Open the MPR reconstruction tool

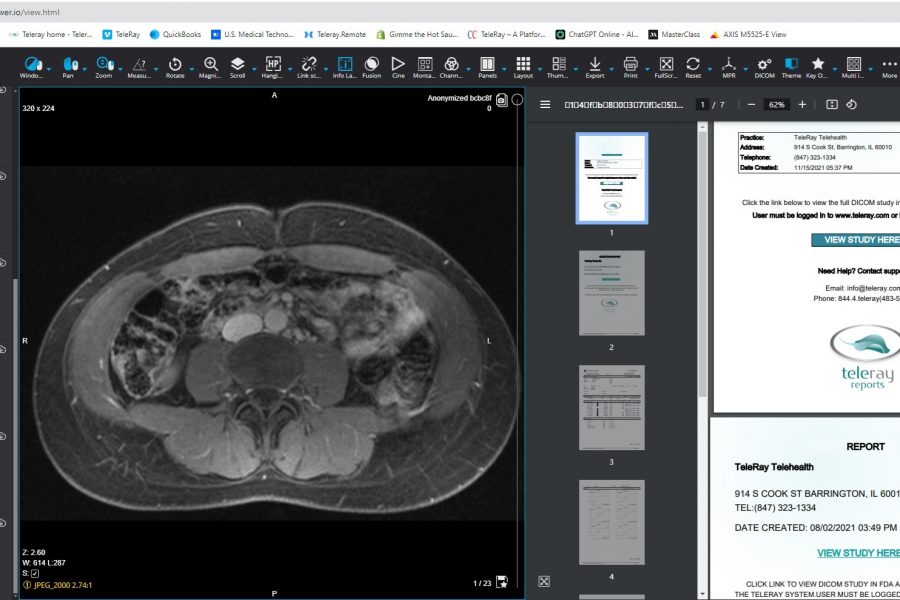click(730, 64)
